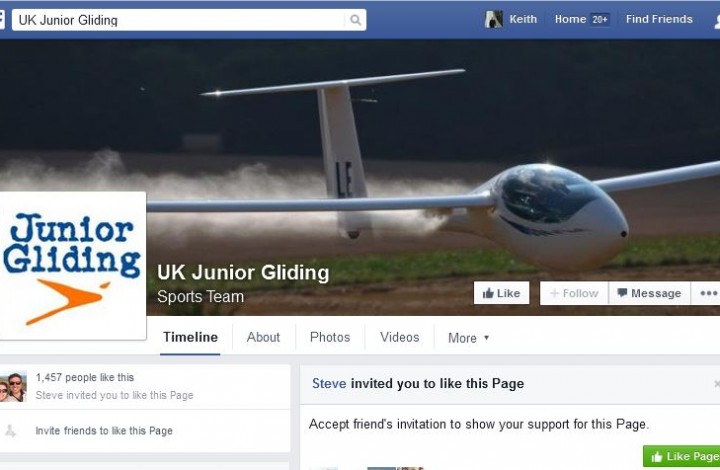Dismiss the invitation box with X
Viewport: 720px width, 470px height.
point(717,383)
